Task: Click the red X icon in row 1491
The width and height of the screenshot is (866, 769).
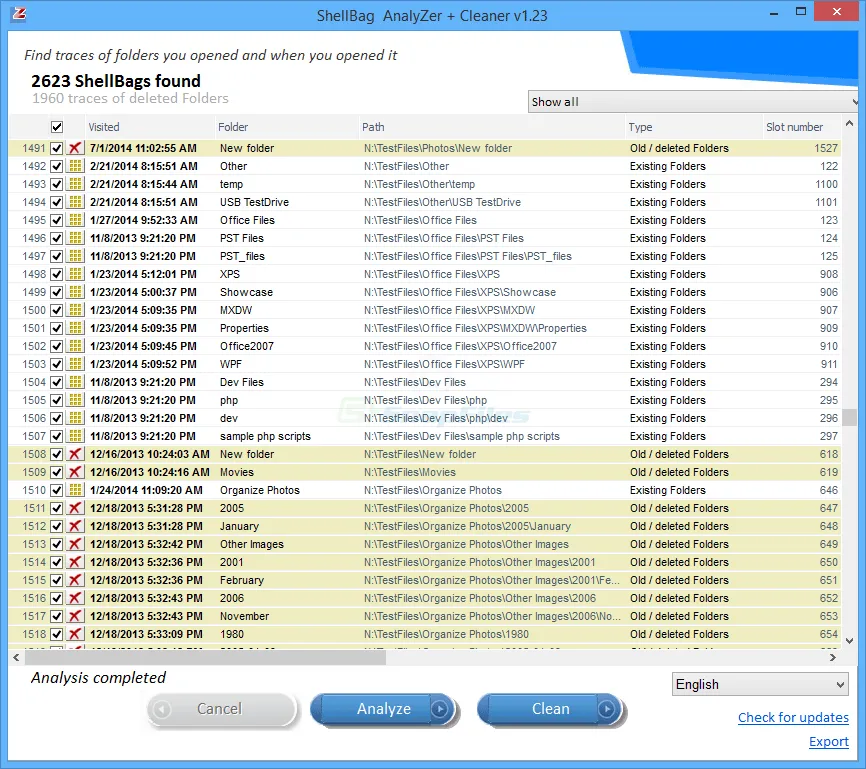Action: tap(75, 148)
